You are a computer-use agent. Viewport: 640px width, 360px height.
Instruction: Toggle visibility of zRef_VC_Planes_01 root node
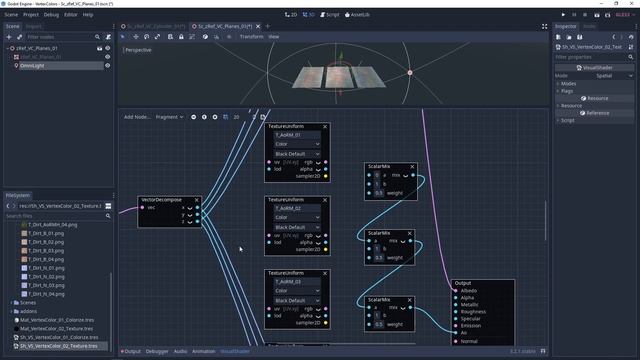click(108, 48)
